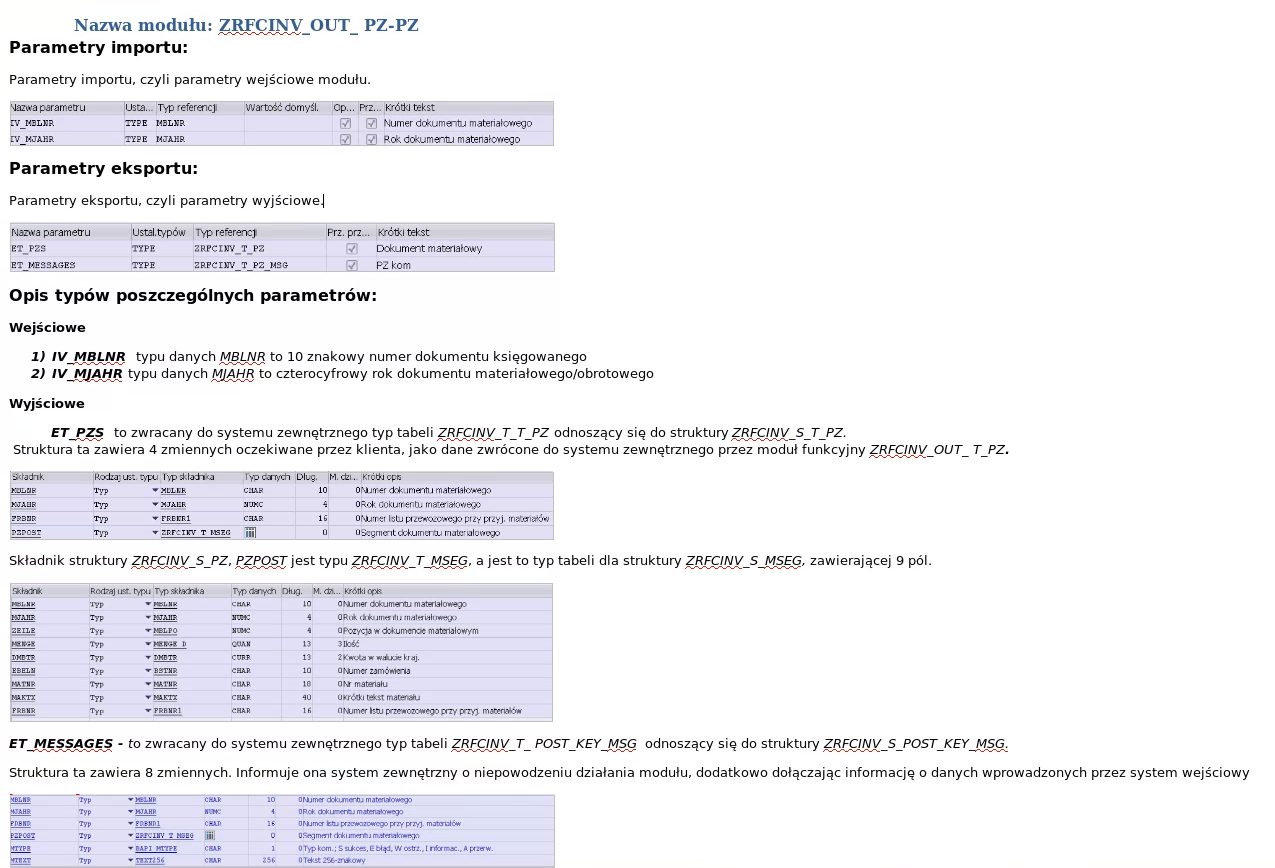Select the ET_MESSAGES parameter name cell
Image resolution: width=1275 pixels, height=868 pixels.
tap(70, 265)
